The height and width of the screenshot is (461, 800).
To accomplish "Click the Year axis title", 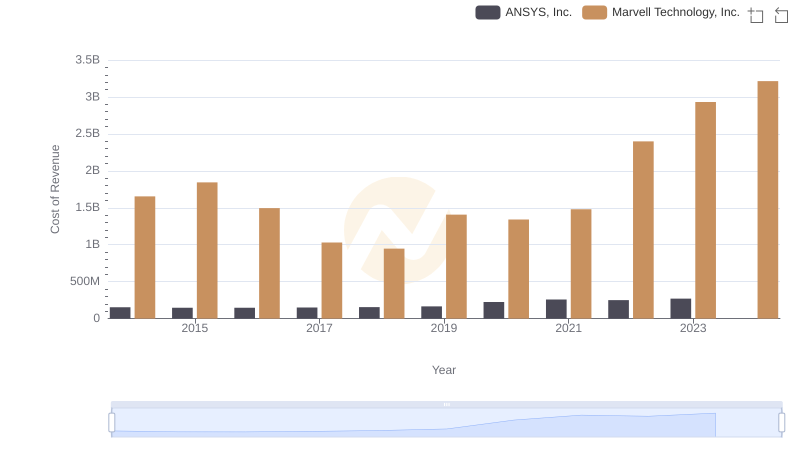I will [x=444, y=370].
